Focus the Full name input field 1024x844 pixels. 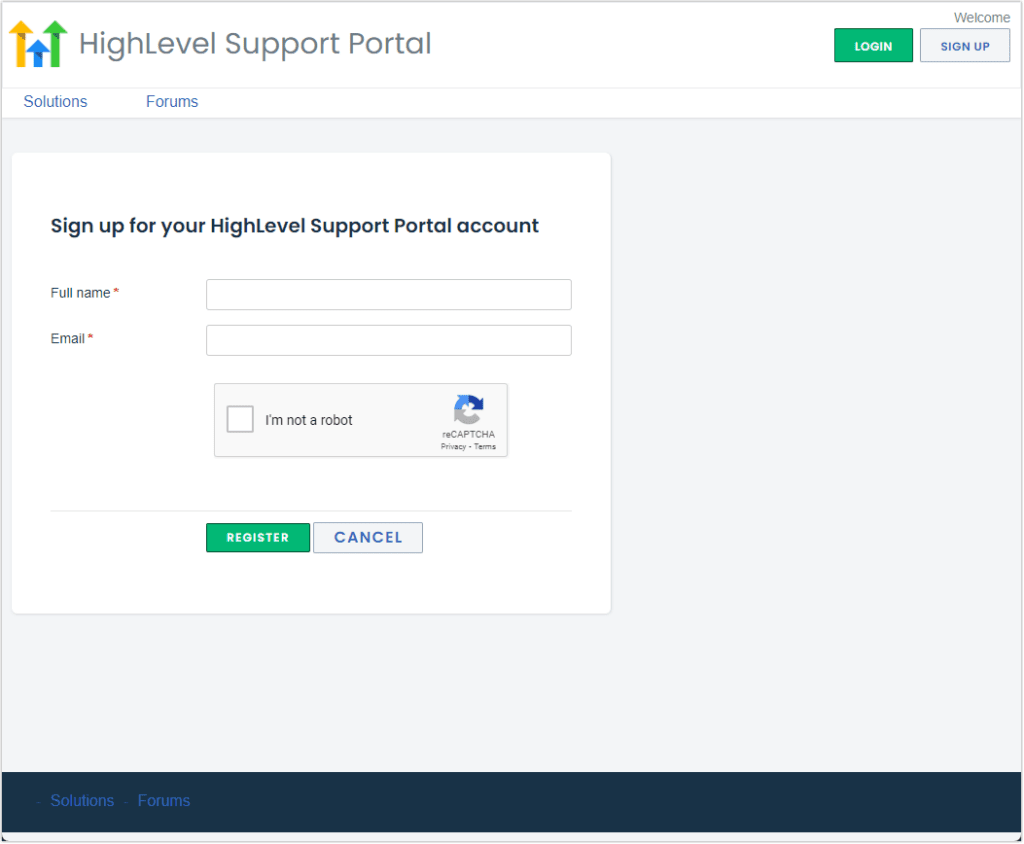389,295
